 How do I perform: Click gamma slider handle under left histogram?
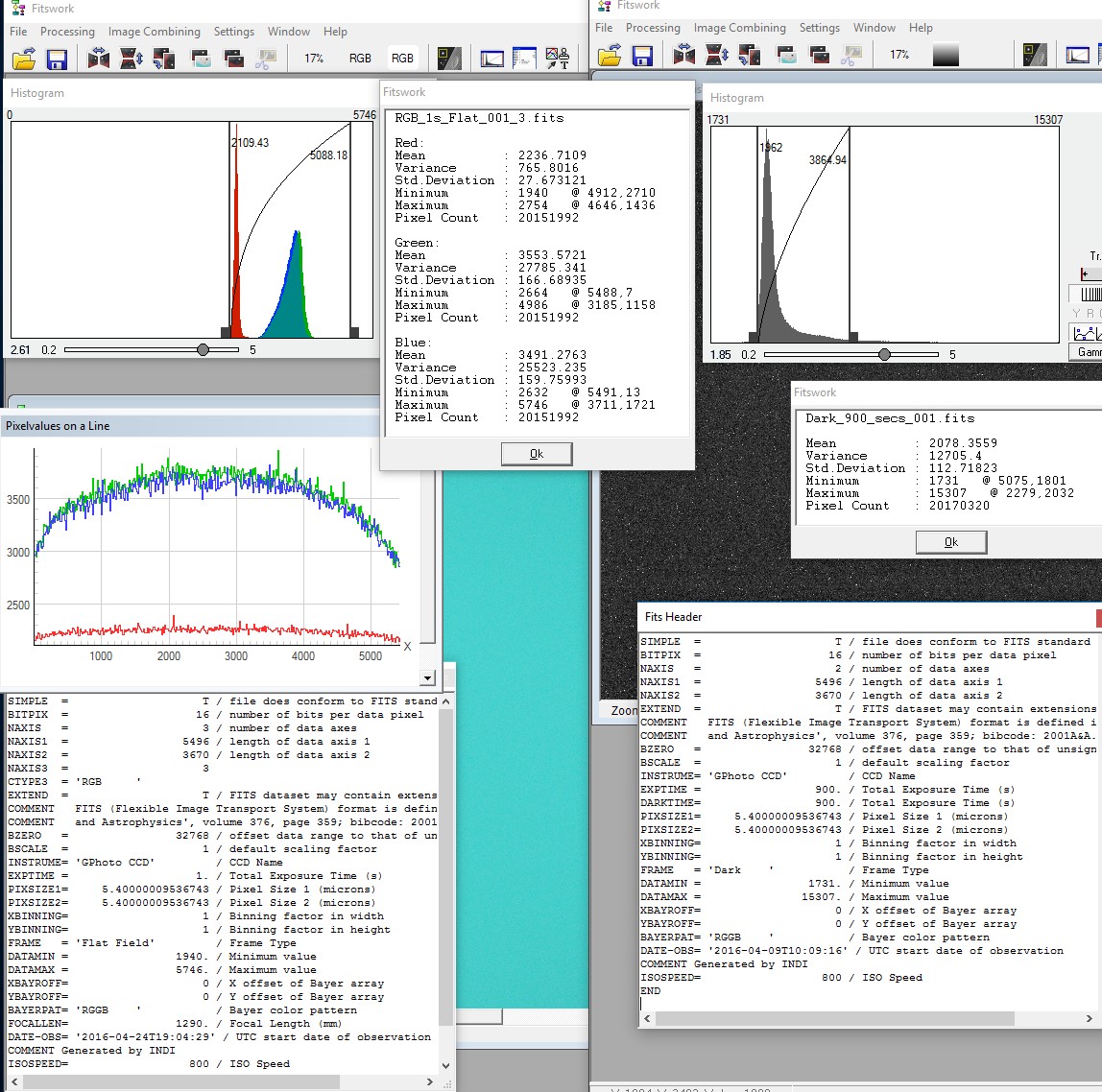[203, 350]
